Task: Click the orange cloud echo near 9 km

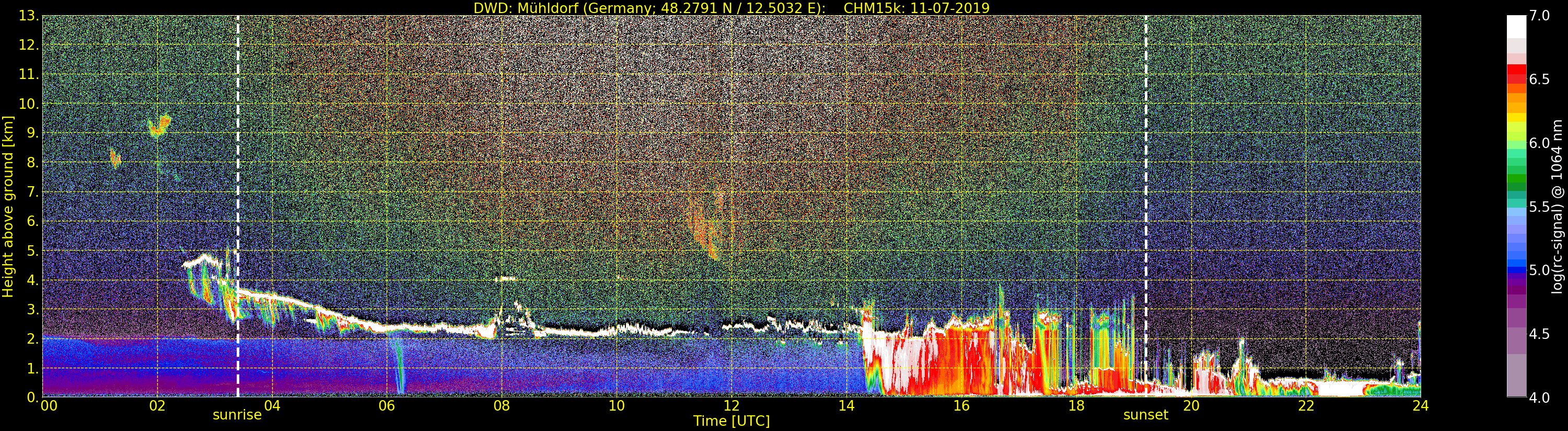Action: point(159,126)
